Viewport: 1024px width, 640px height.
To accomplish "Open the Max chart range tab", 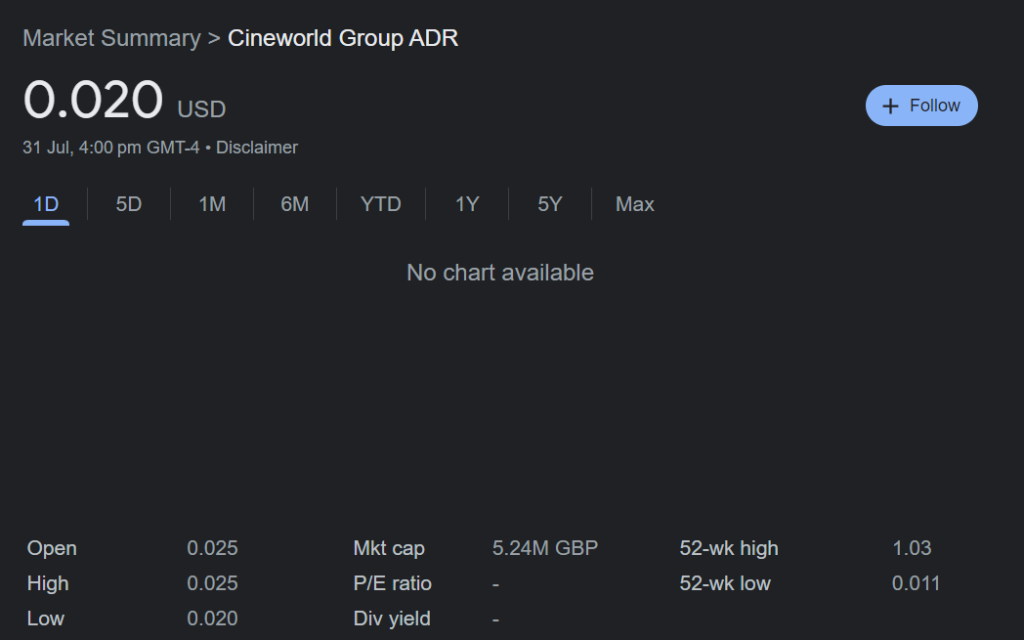I will (635, 204).
